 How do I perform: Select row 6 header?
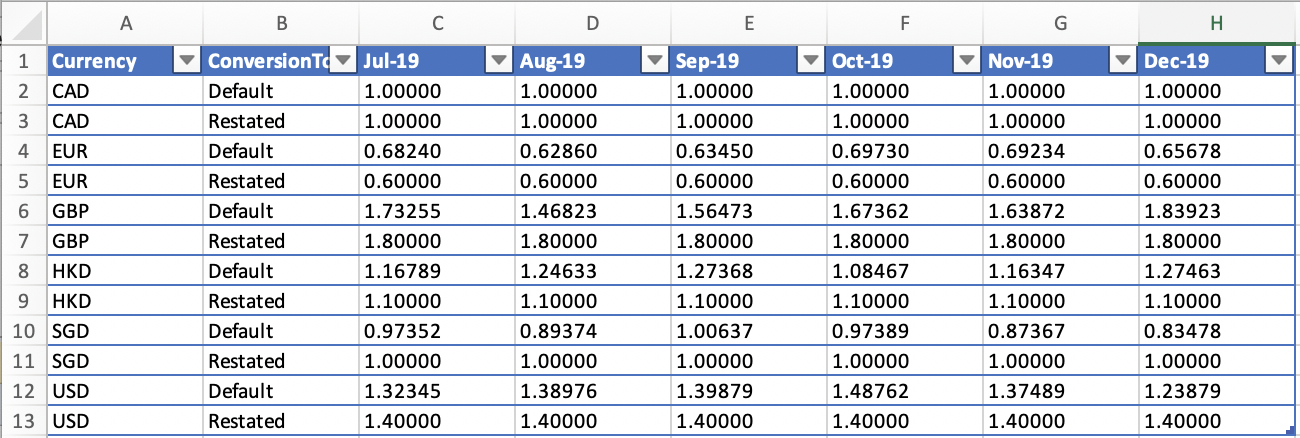click(x=23, y=211)
